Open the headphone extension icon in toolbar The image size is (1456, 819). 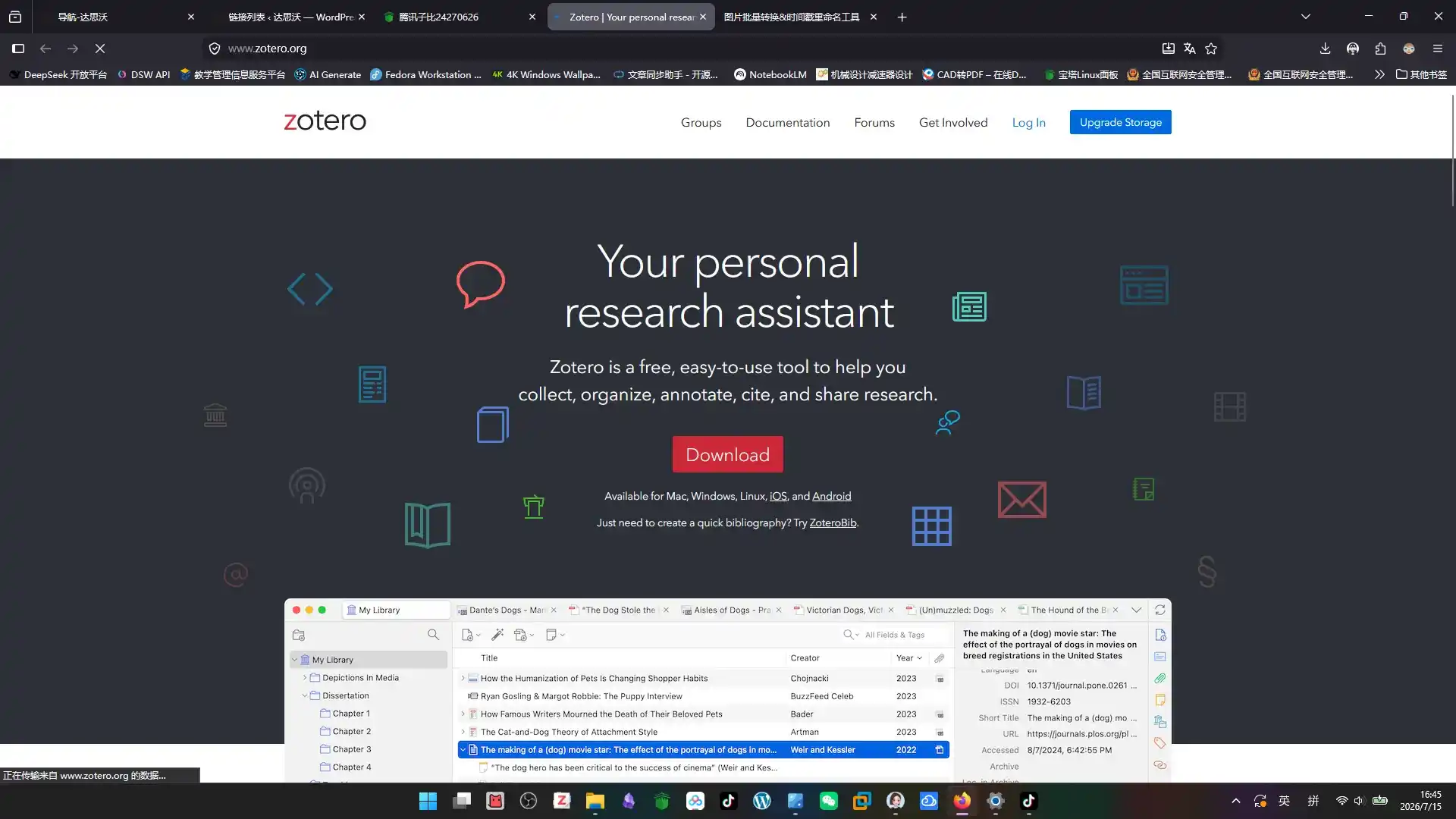1353,49
